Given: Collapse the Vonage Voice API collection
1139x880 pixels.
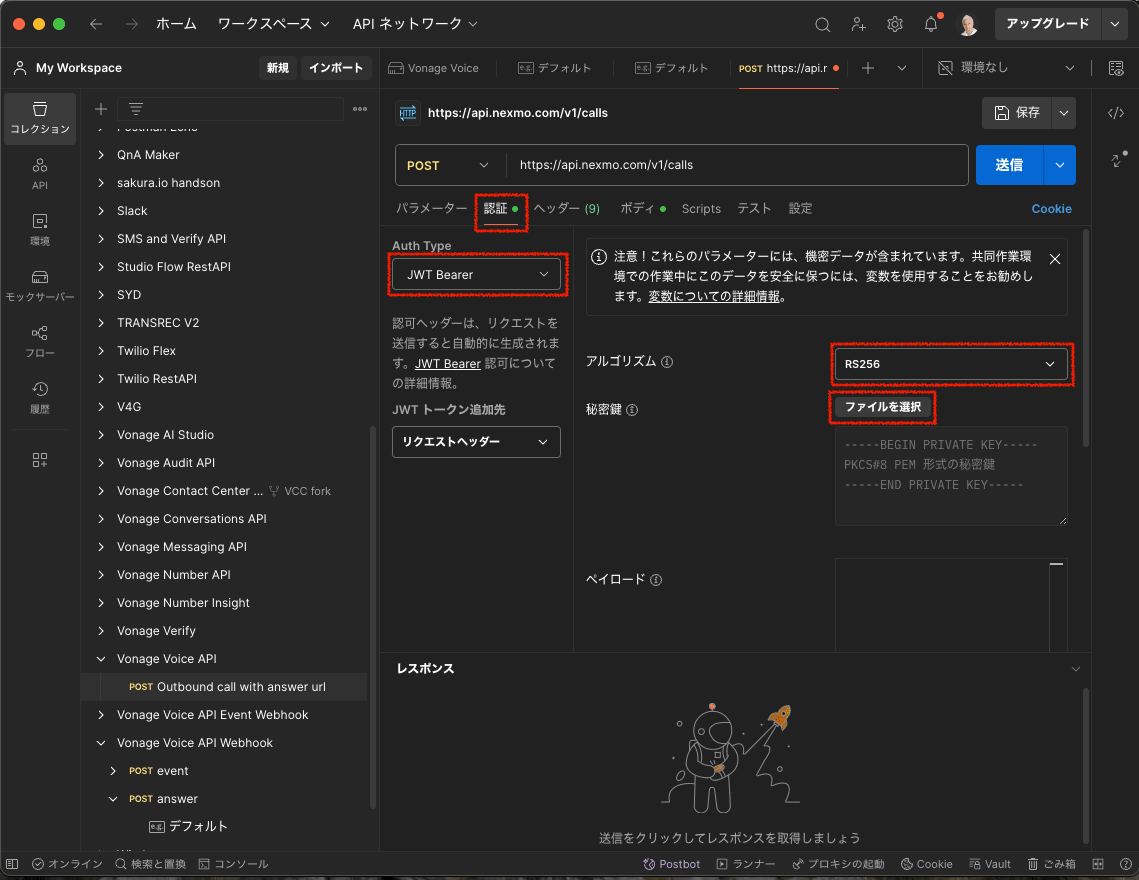Looking at the screenshot, I should [101, 658].
